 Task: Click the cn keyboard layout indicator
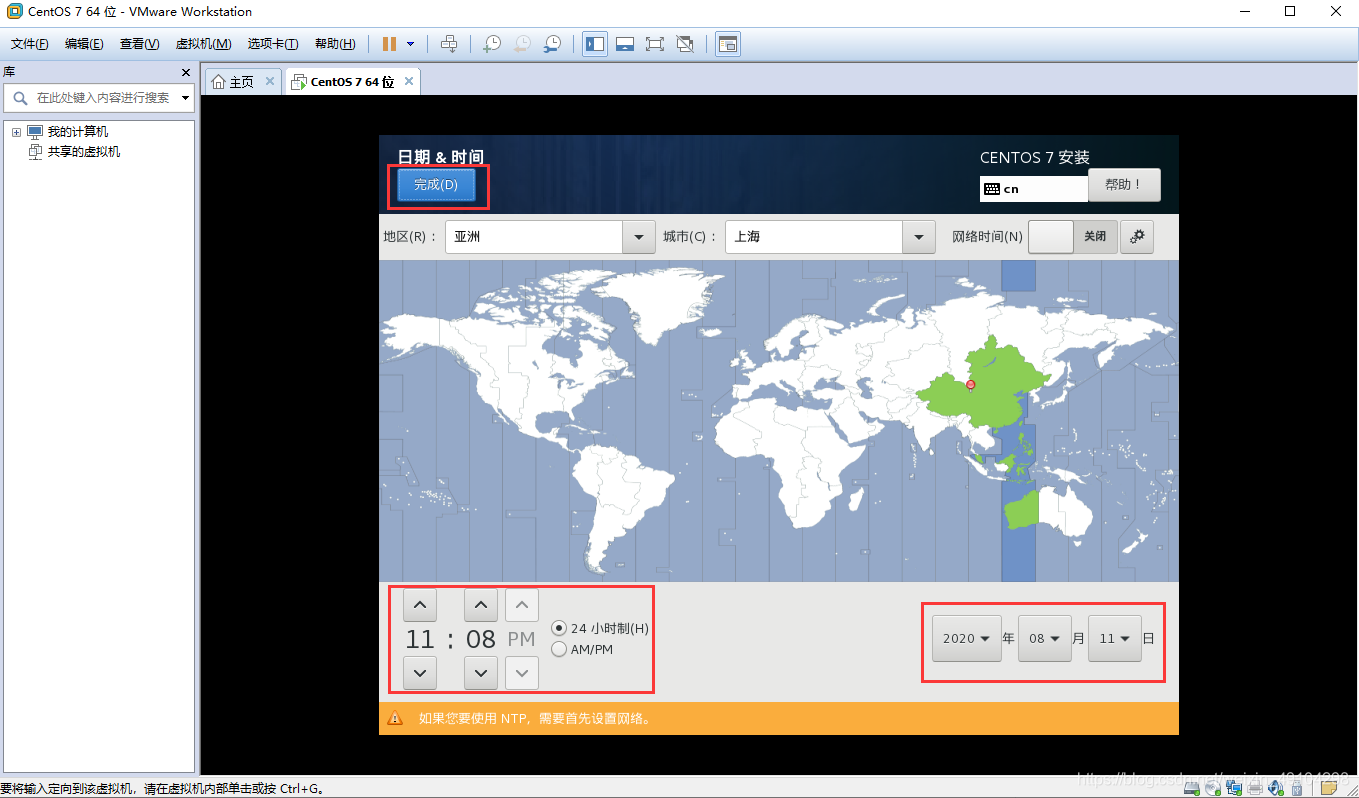pyautogui.click(x=1034, y=188)
